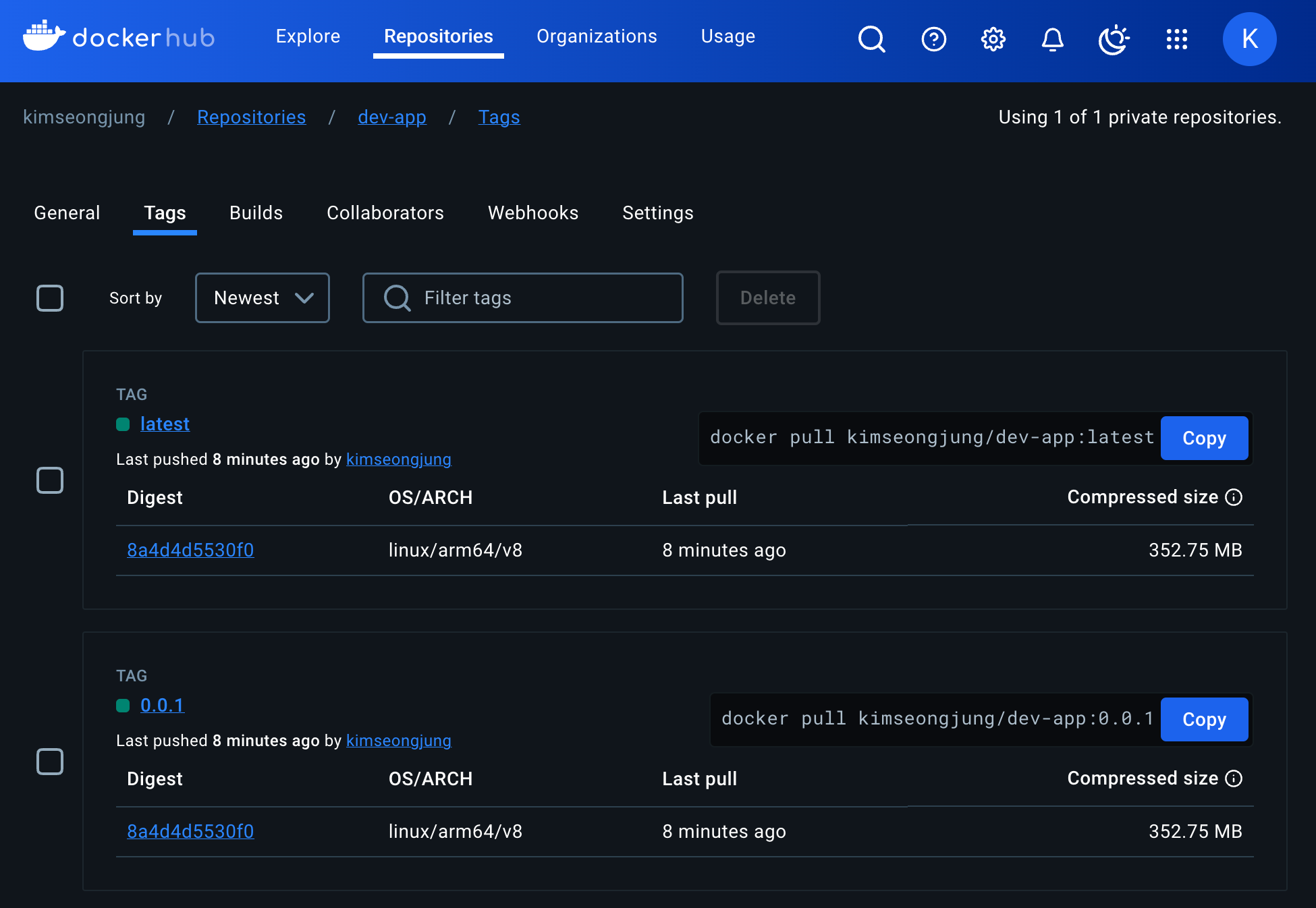This screenshot has height=908, width=1316.
Task: Open kimseongjung profile link under latest tag
Action: [x=399, y=459]
